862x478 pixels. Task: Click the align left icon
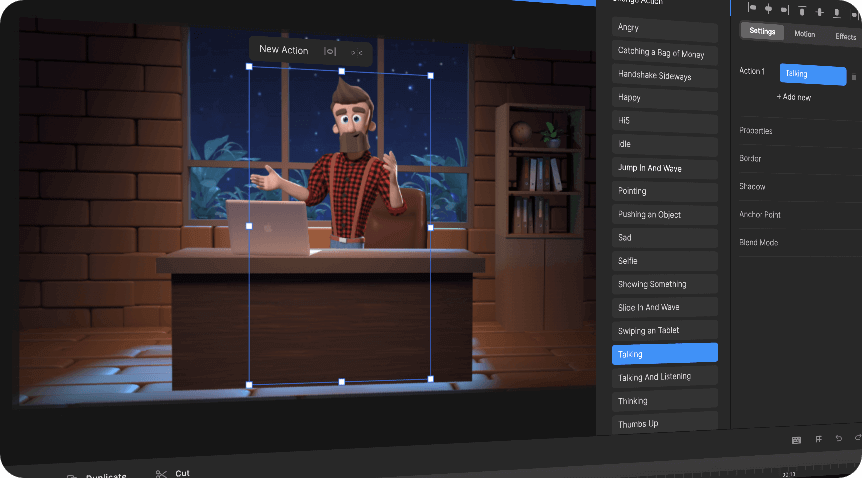[752, 8]
